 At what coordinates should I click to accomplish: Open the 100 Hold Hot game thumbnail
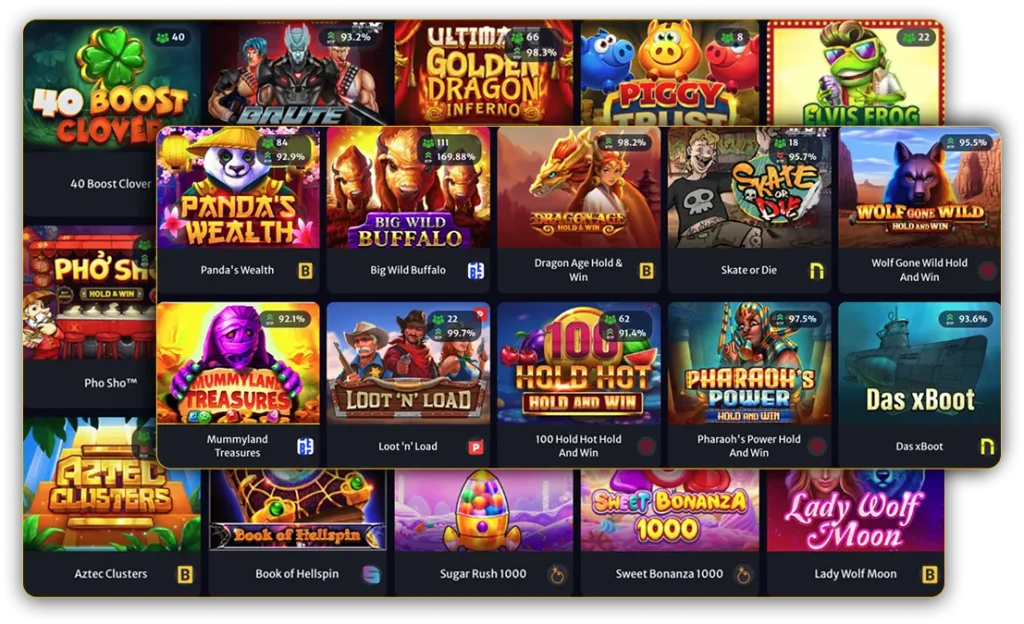coord(579,364)
